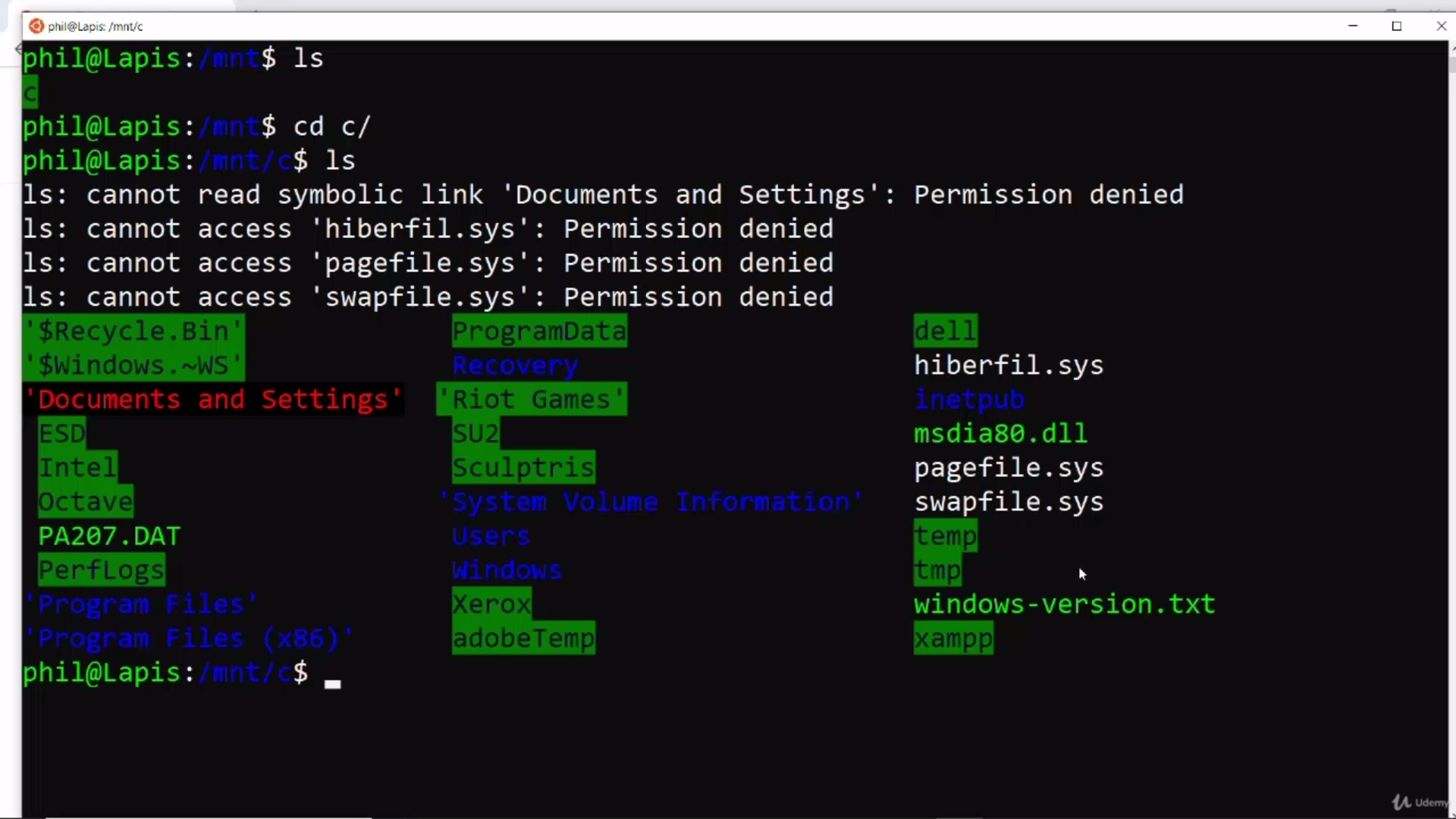The width and height of the screenshot is (1456, 819).
Task: Click the windows-version.txt file name
Action: click(x=1064, y=604)
